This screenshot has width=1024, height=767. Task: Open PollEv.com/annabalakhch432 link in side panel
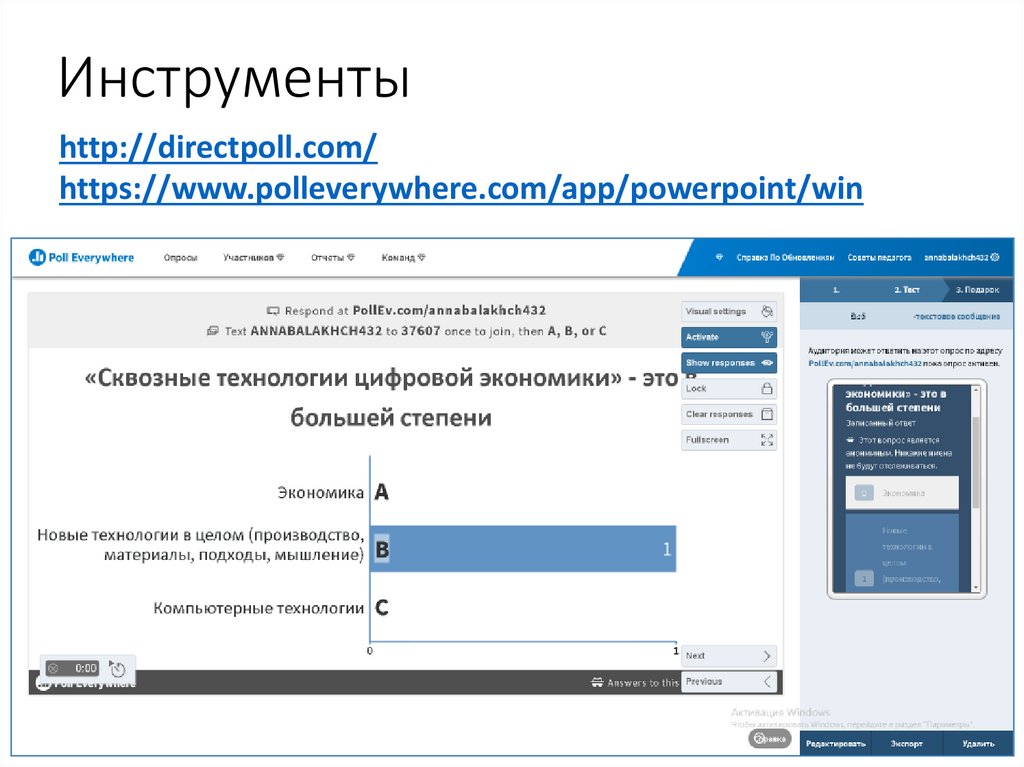[x=865, y=363]
